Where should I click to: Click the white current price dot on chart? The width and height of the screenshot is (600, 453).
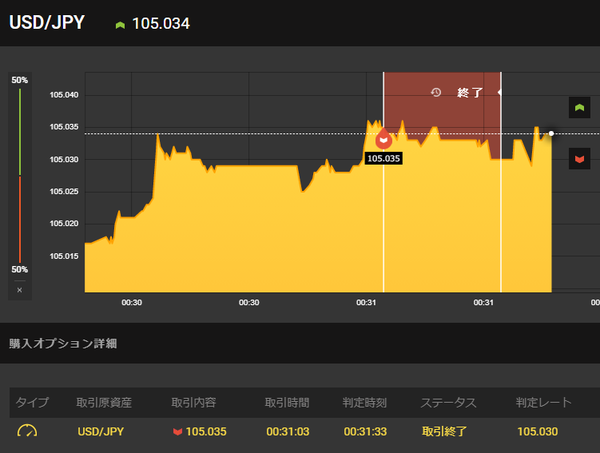click(x=551, y=134)
